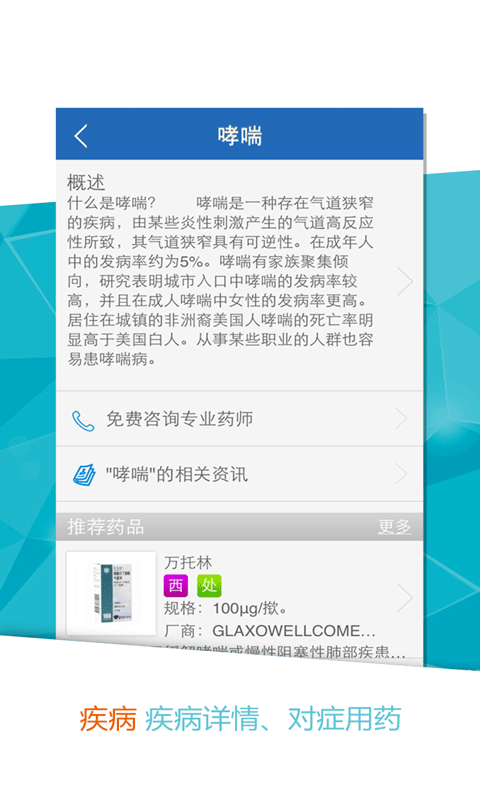
Task: Open the asthma overview paragraph text
Action: [221, 281]
